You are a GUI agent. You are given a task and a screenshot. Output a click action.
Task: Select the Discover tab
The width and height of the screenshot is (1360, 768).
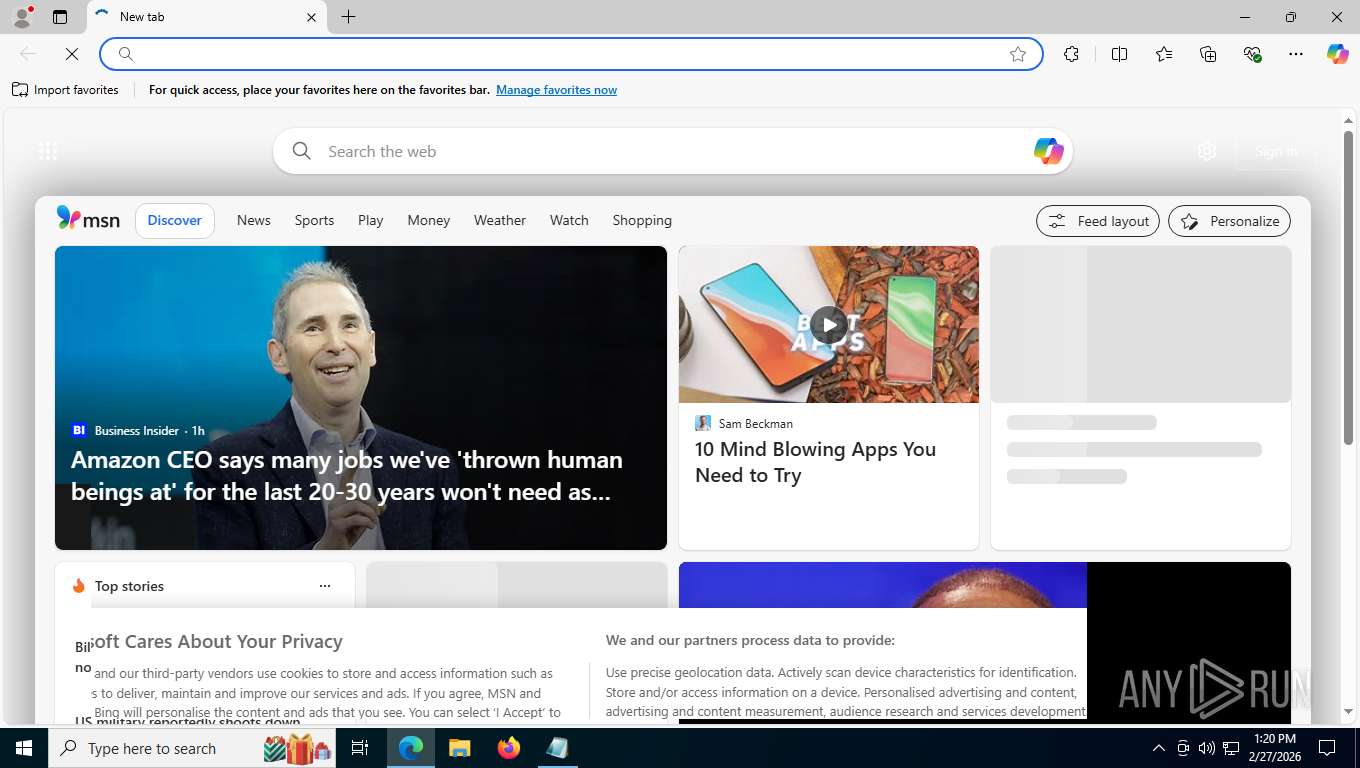pyautogui.click(x=175, y=220)
